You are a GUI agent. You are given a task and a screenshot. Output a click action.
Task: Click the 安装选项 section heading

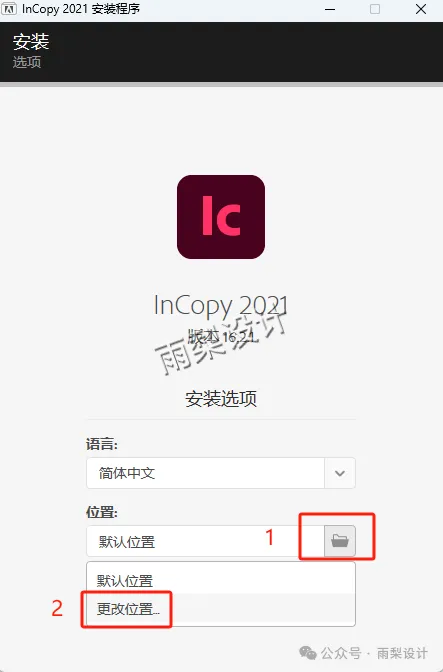[221, 399]
